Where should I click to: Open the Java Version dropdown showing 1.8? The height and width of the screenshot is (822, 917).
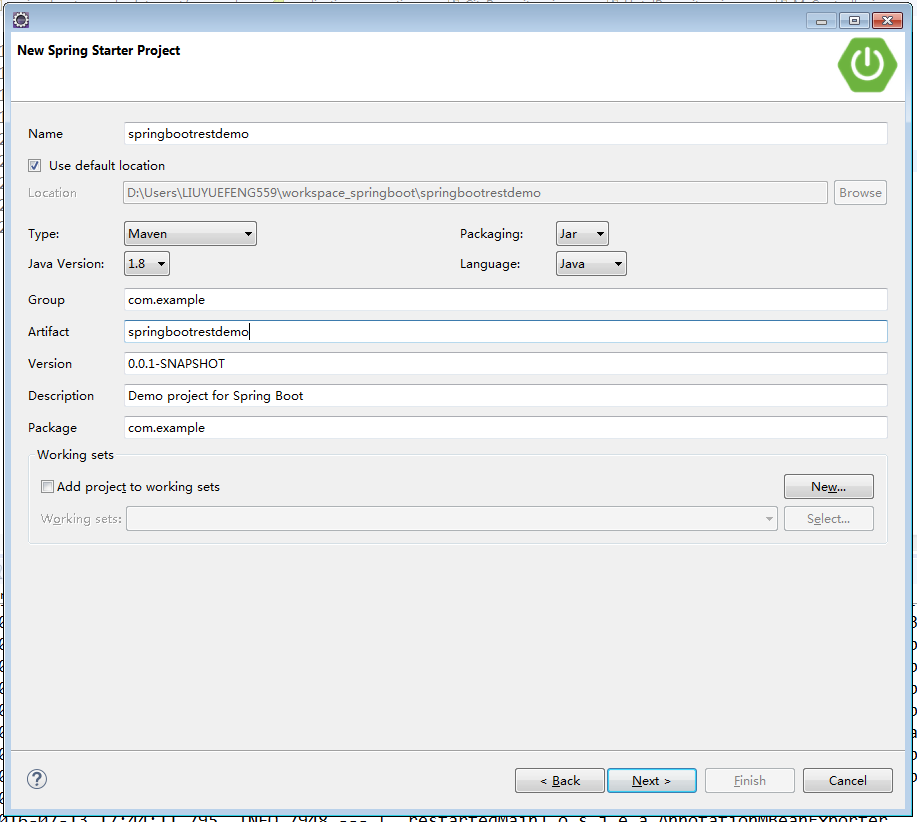147,264
